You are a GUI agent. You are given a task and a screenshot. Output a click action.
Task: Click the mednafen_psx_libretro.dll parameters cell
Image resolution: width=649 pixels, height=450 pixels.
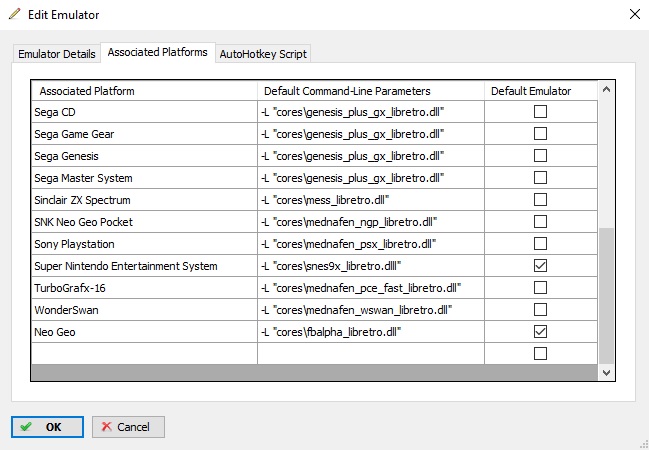(x=371, y=243)
